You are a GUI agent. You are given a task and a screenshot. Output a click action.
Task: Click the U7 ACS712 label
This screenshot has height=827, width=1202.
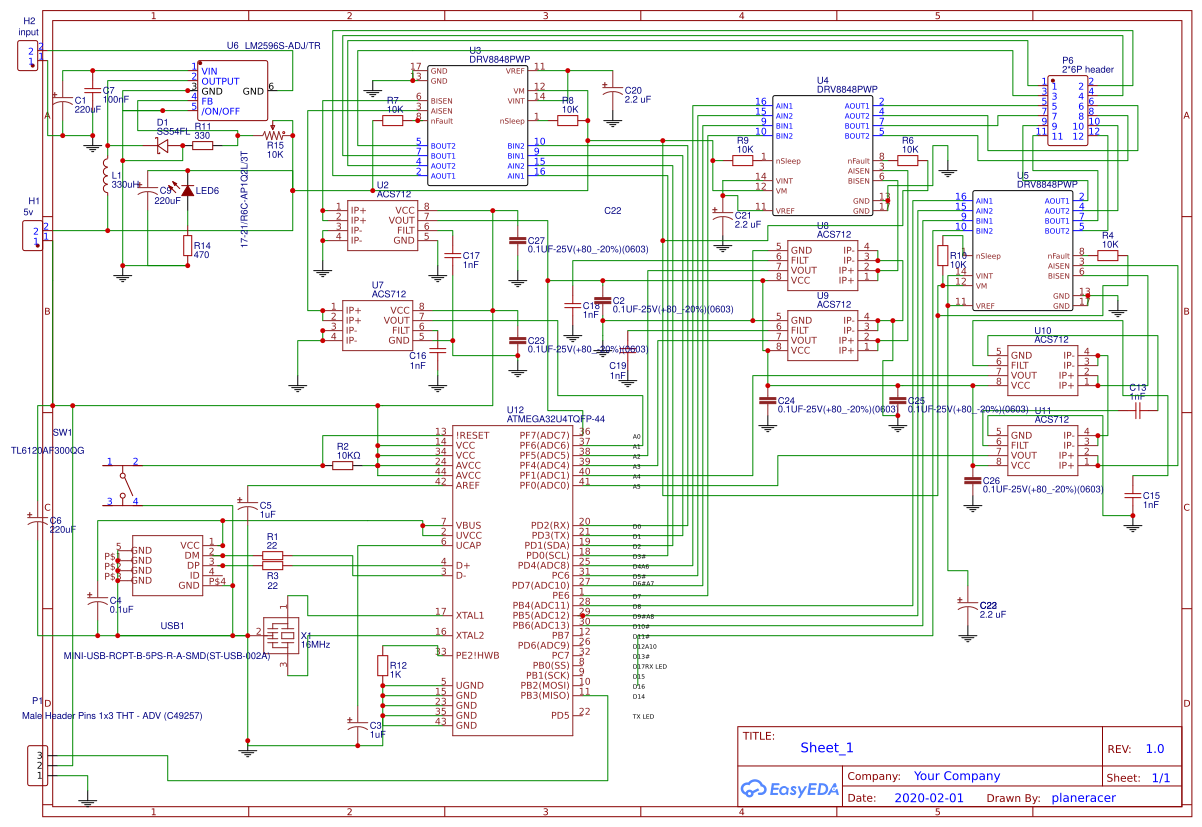coord(389,290)
